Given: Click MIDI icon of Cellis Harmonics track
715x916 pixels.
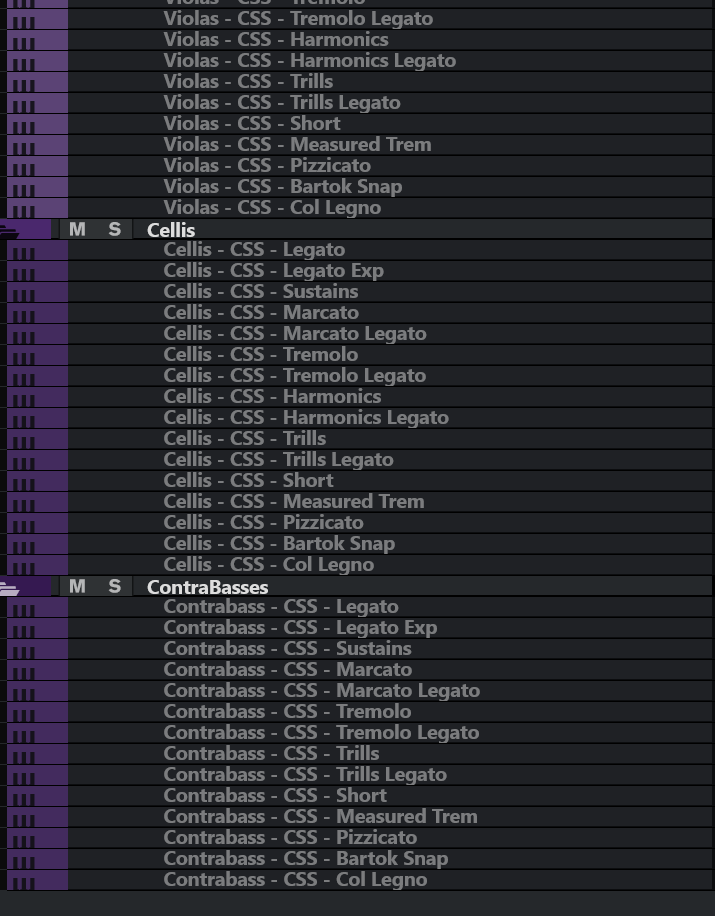Looking at the screenshot, I should [x=22, y=398].
